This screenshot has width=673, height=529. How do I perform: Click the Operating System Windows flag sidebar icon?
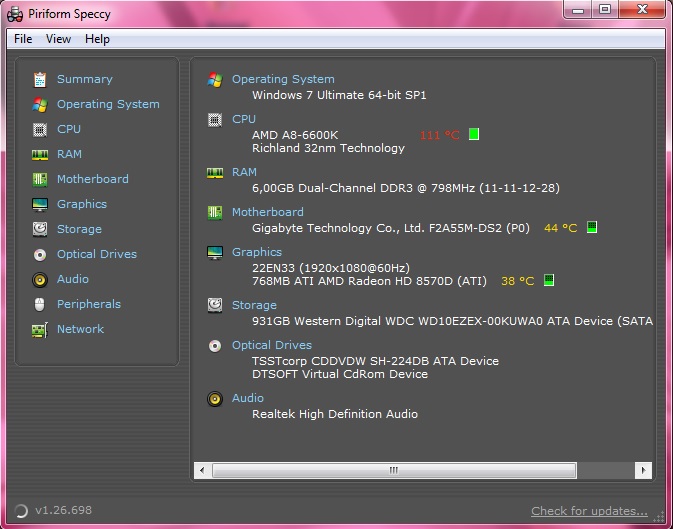click(40, 104)
